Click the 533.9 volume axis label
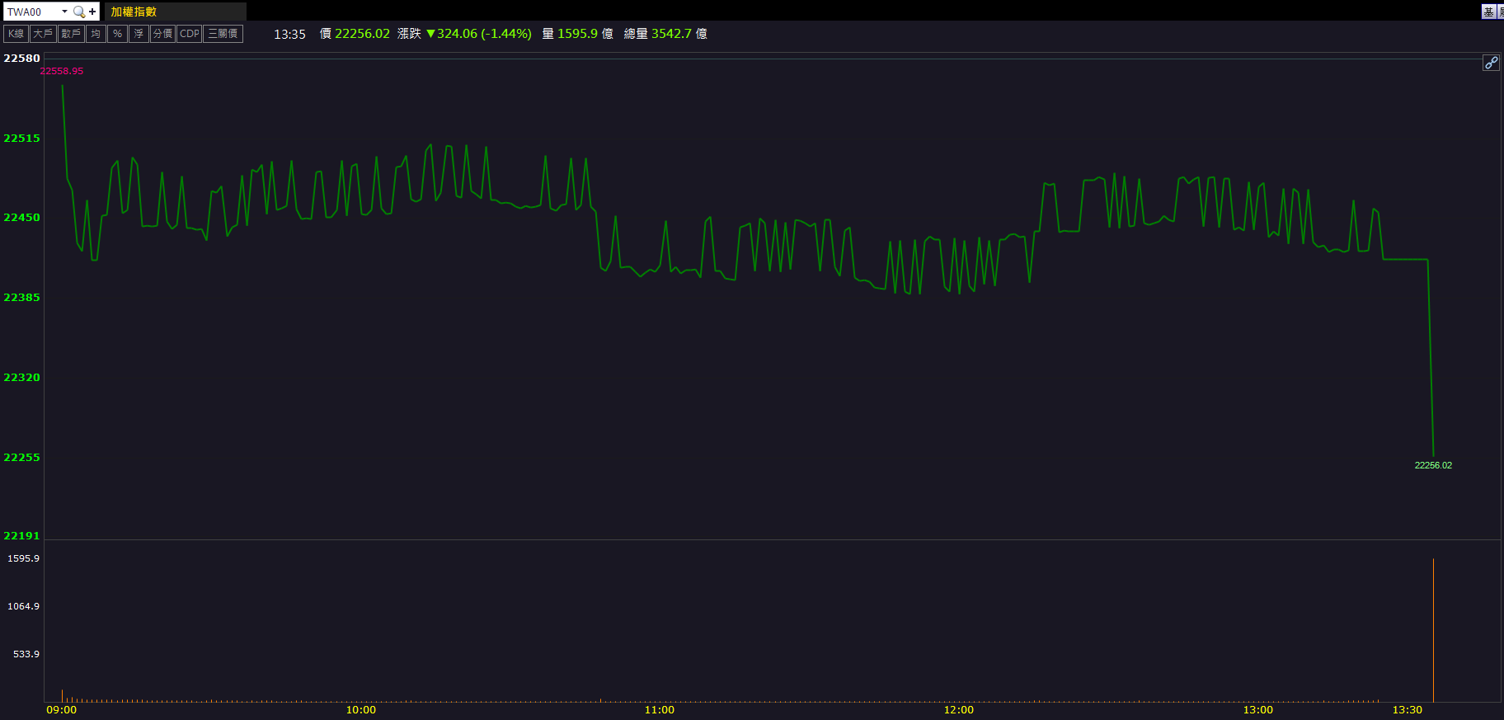1504x720 pixels. pos(26,654)
